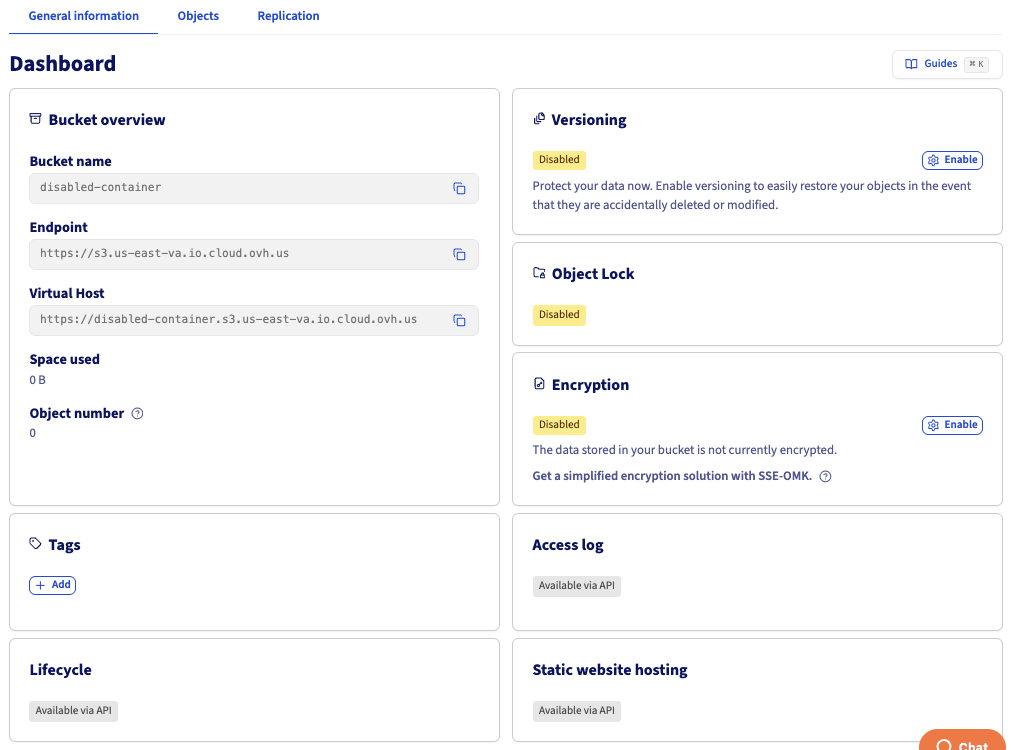Click the 'Protect your data now' description
Screen dimensions: 1011x750
pos(752,195)
